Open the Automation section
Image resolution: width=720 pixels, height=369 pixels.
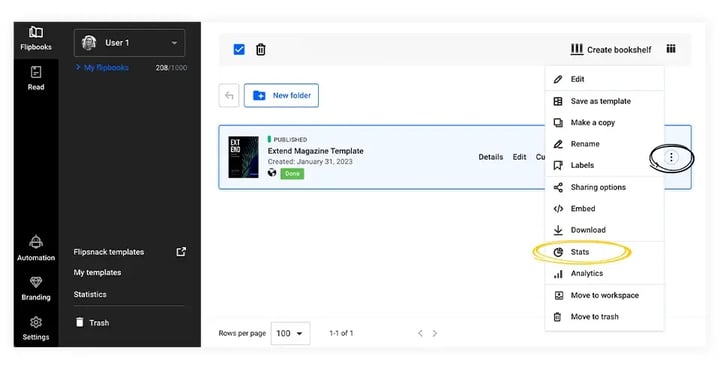click(x=36, y=248)
